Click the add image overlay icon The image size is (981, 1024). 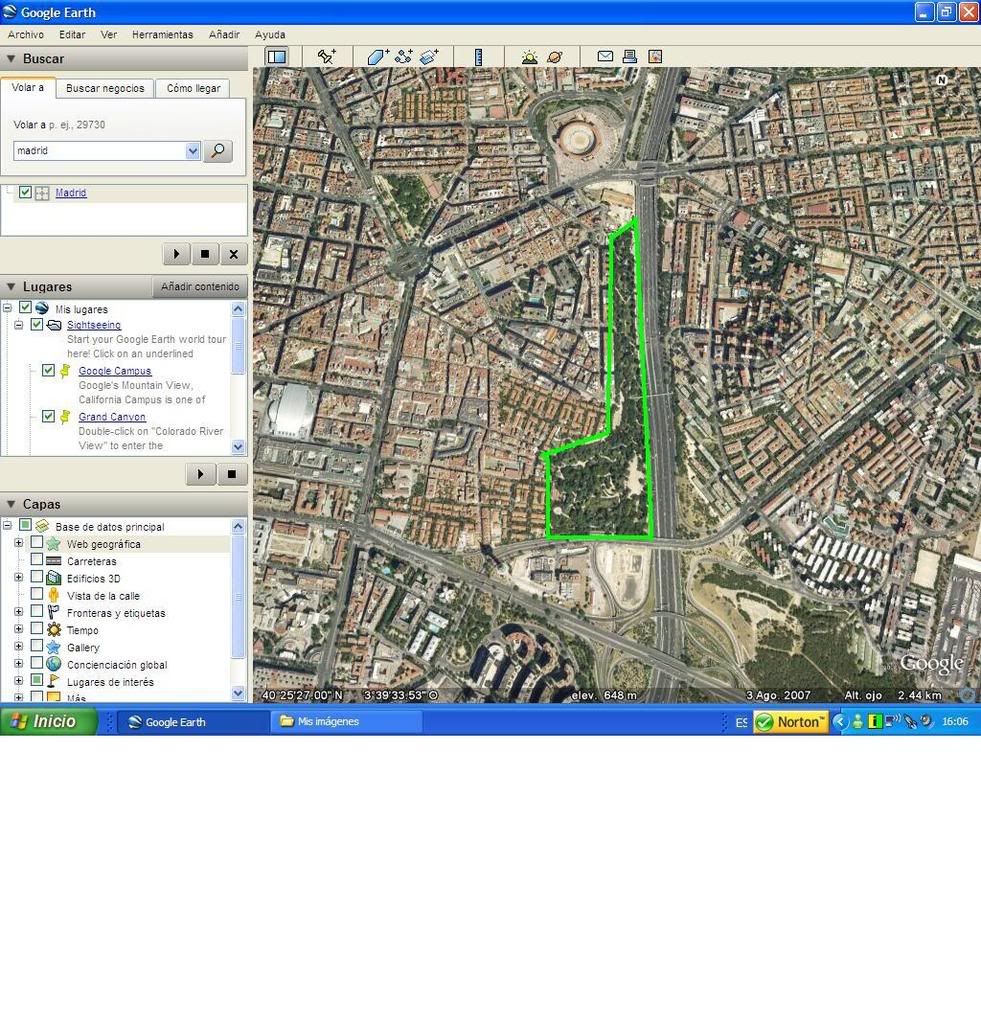pos(430,57)
